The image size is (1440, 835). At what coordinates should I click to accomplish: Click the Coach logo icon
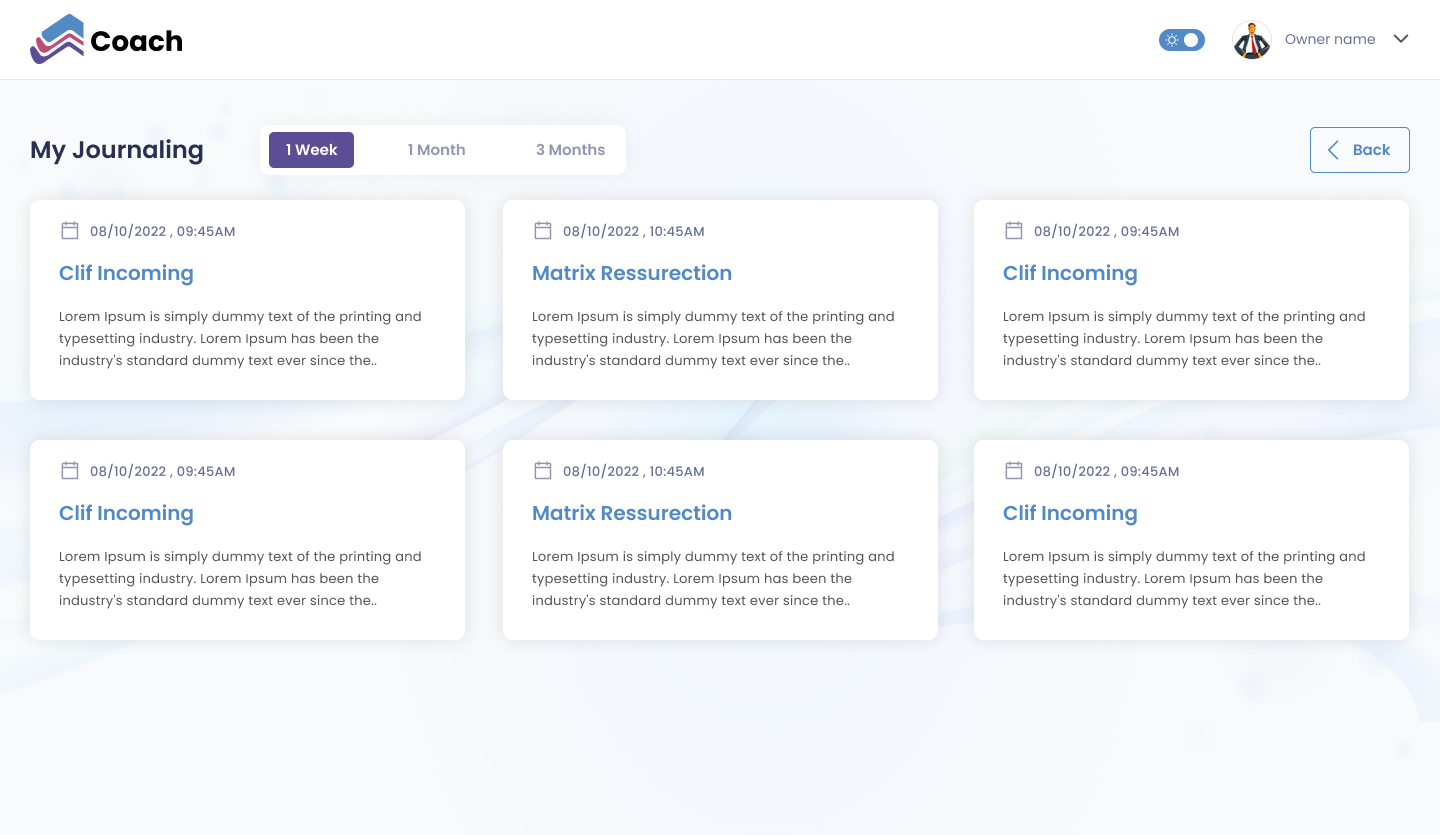point(57,40)
